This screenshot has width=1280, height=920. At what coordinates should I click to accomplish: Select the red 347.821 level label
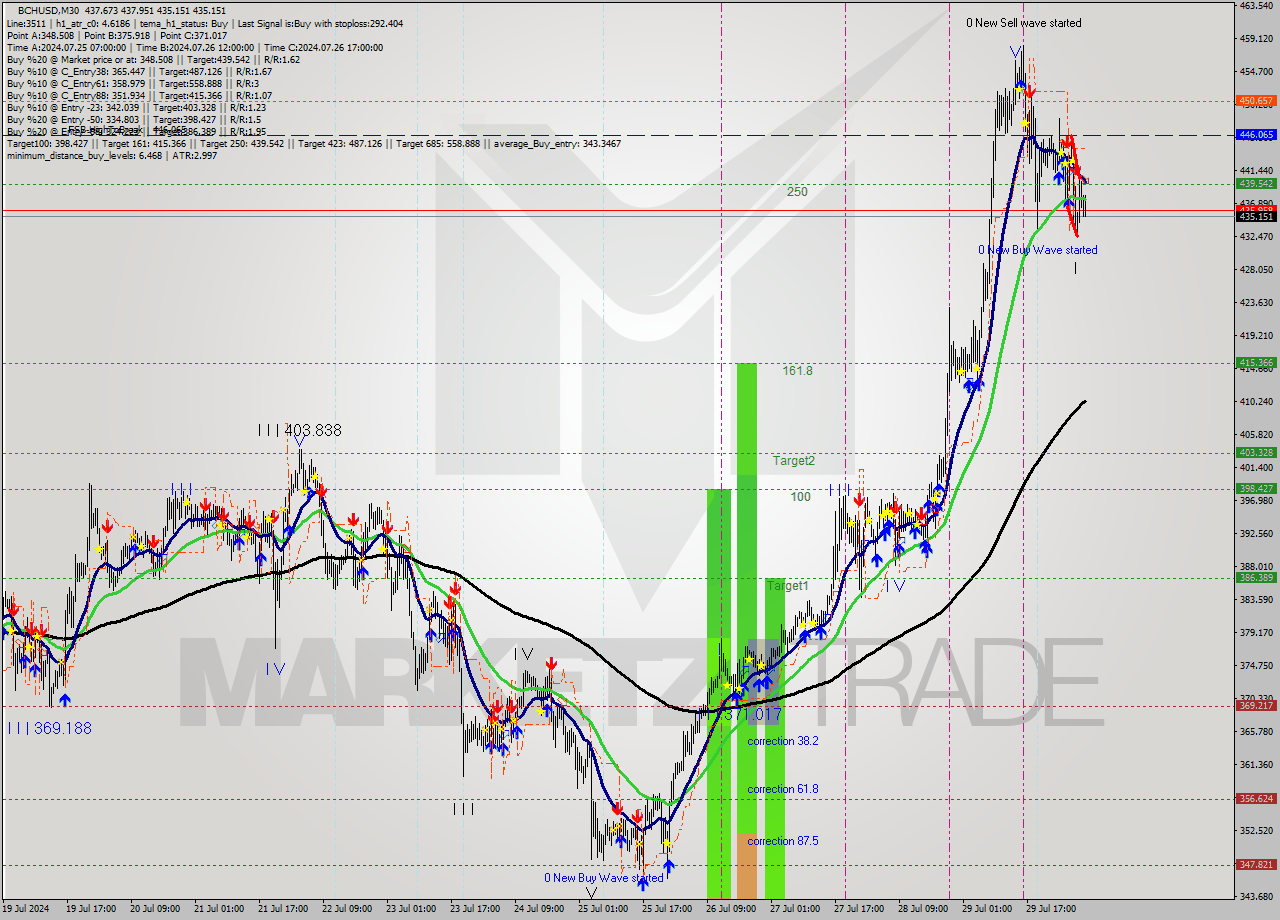pyautogui.click(x=1255, y=864)
